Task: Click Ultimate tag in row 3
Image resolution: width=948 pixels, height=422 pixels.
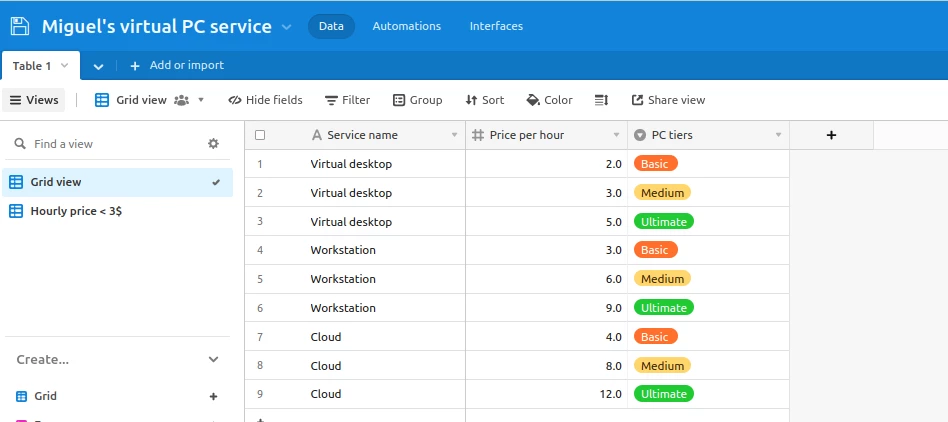Action: pyautogui.click(x=663, y=222)
